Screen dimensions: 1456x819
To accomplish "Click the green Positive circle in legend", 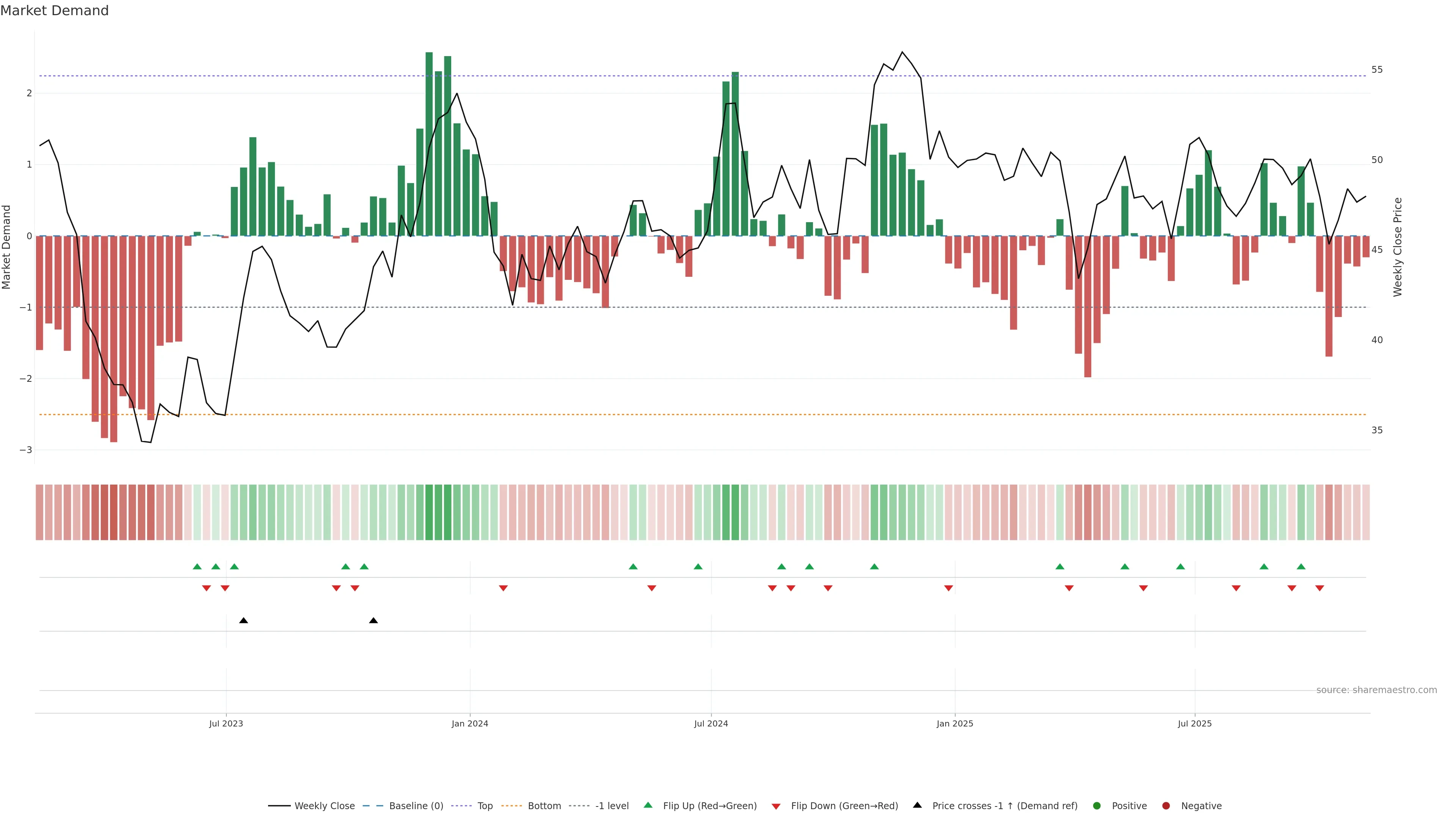I will click(x=1097, y=806).
